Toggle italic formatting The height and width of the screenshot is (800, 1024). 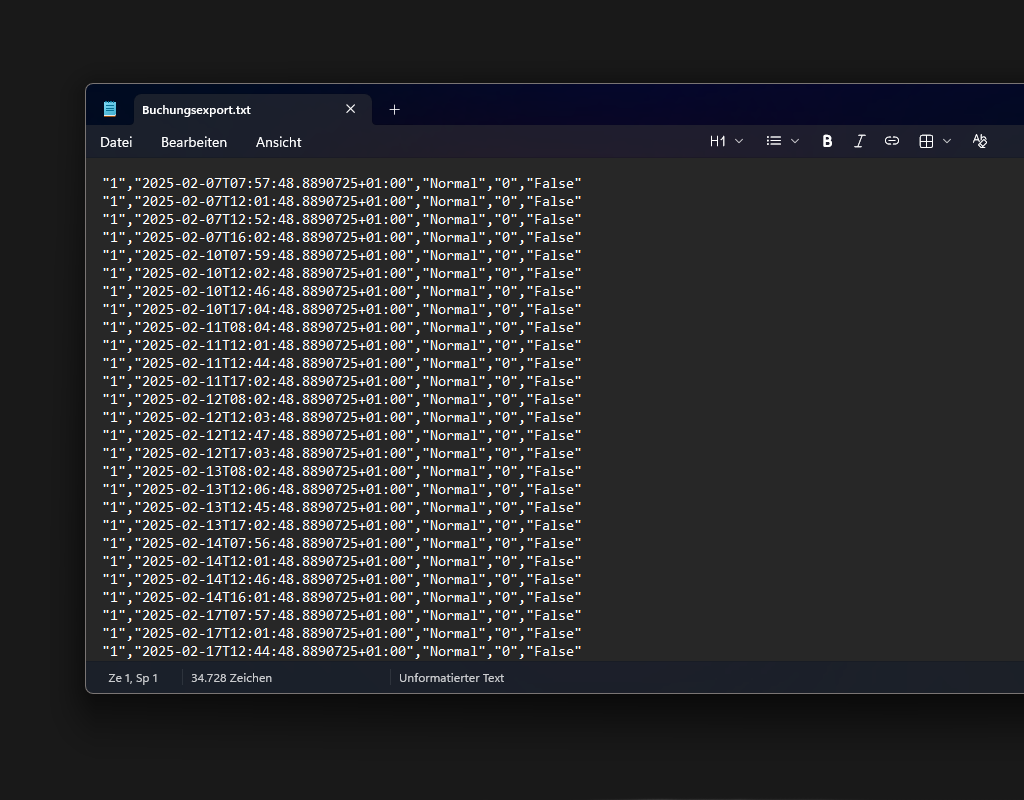point(859,142)
